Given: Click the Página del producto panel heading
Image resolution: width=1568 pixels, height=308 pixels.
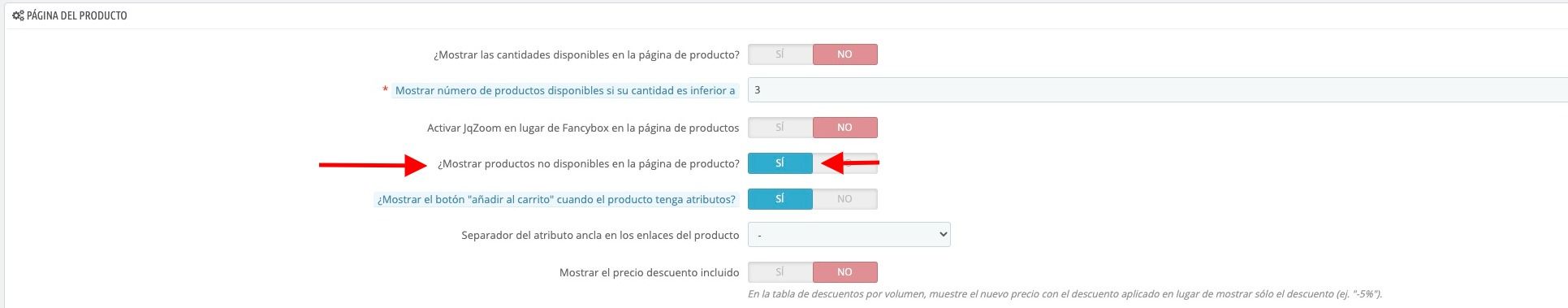Looking at the screenshot, I should [x=77, y=15].
